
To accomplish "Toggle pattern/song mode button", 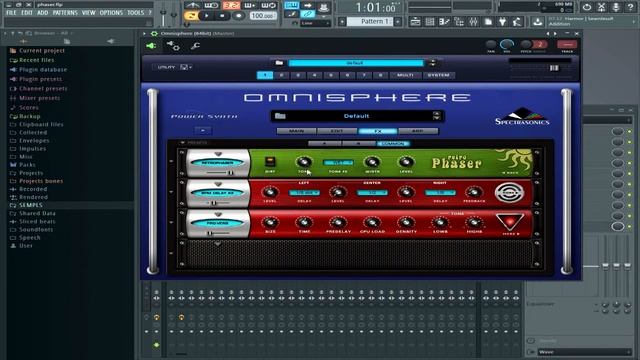I will pyautogui.click(x=191, y=16).
